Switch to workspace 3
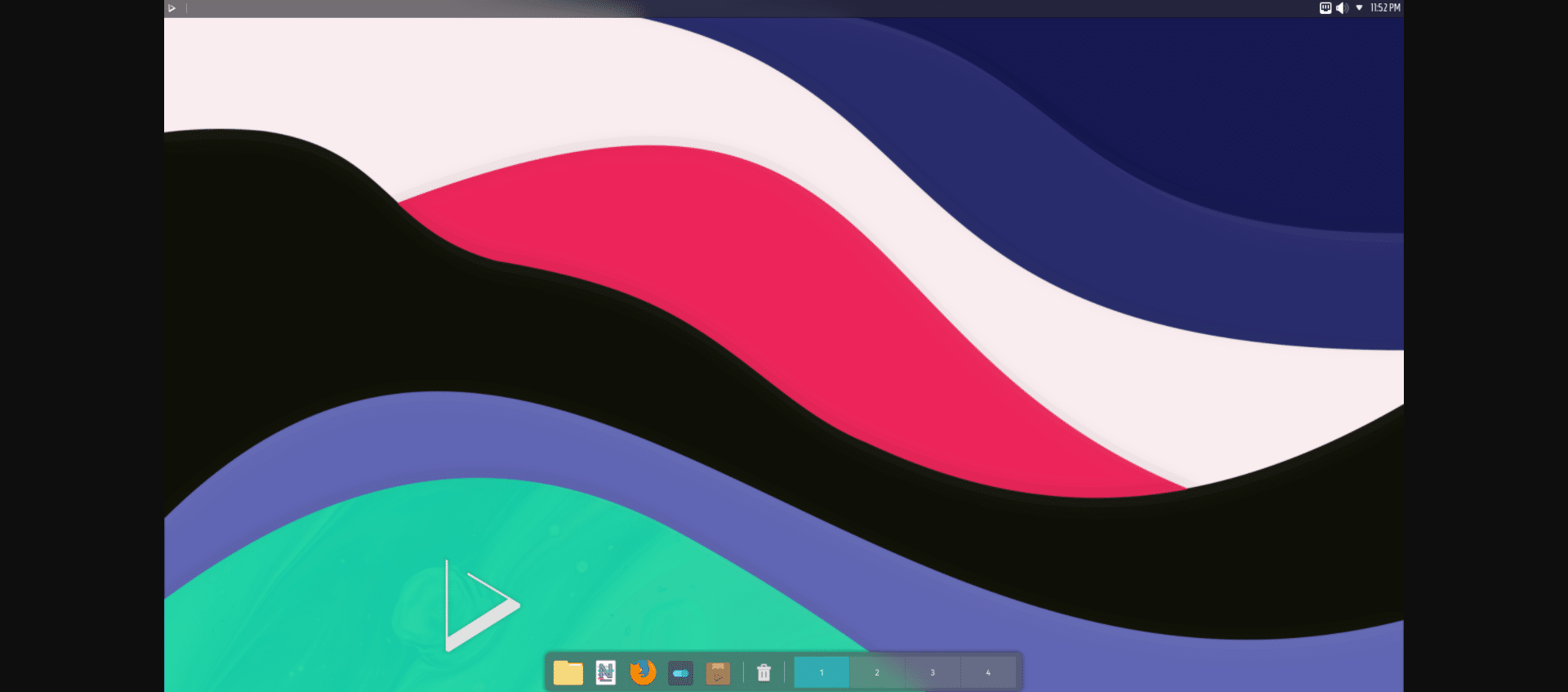The width and height of the screenshot is (1568, 692). [933, 672]
